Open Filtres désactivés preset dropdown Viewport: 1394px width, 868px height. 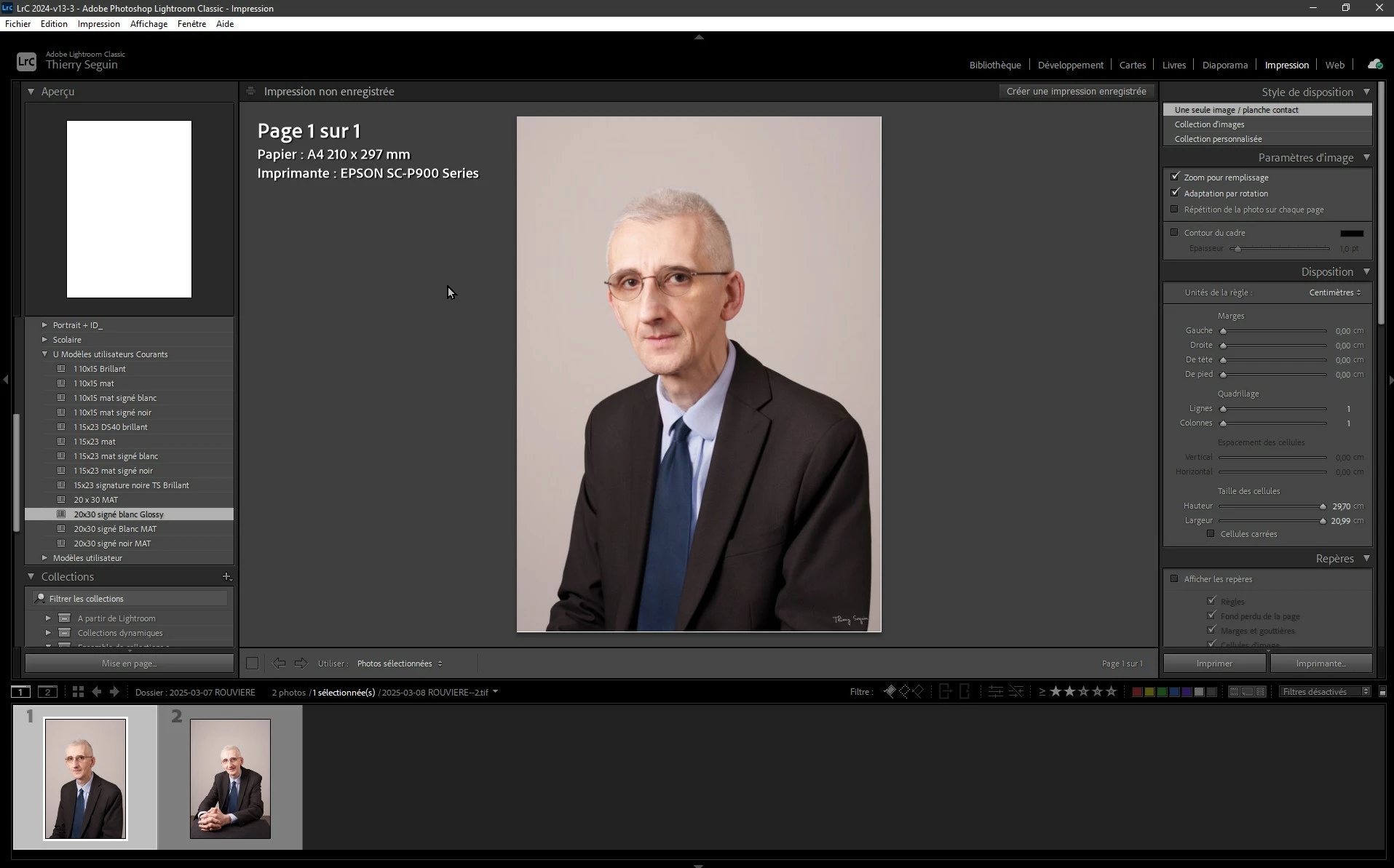click(1325, 692)
